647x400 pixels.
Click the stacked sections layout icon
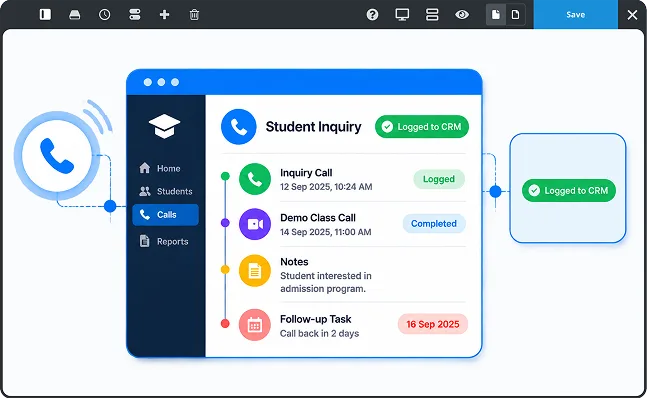pyautogui.click(x=432, y=14)
